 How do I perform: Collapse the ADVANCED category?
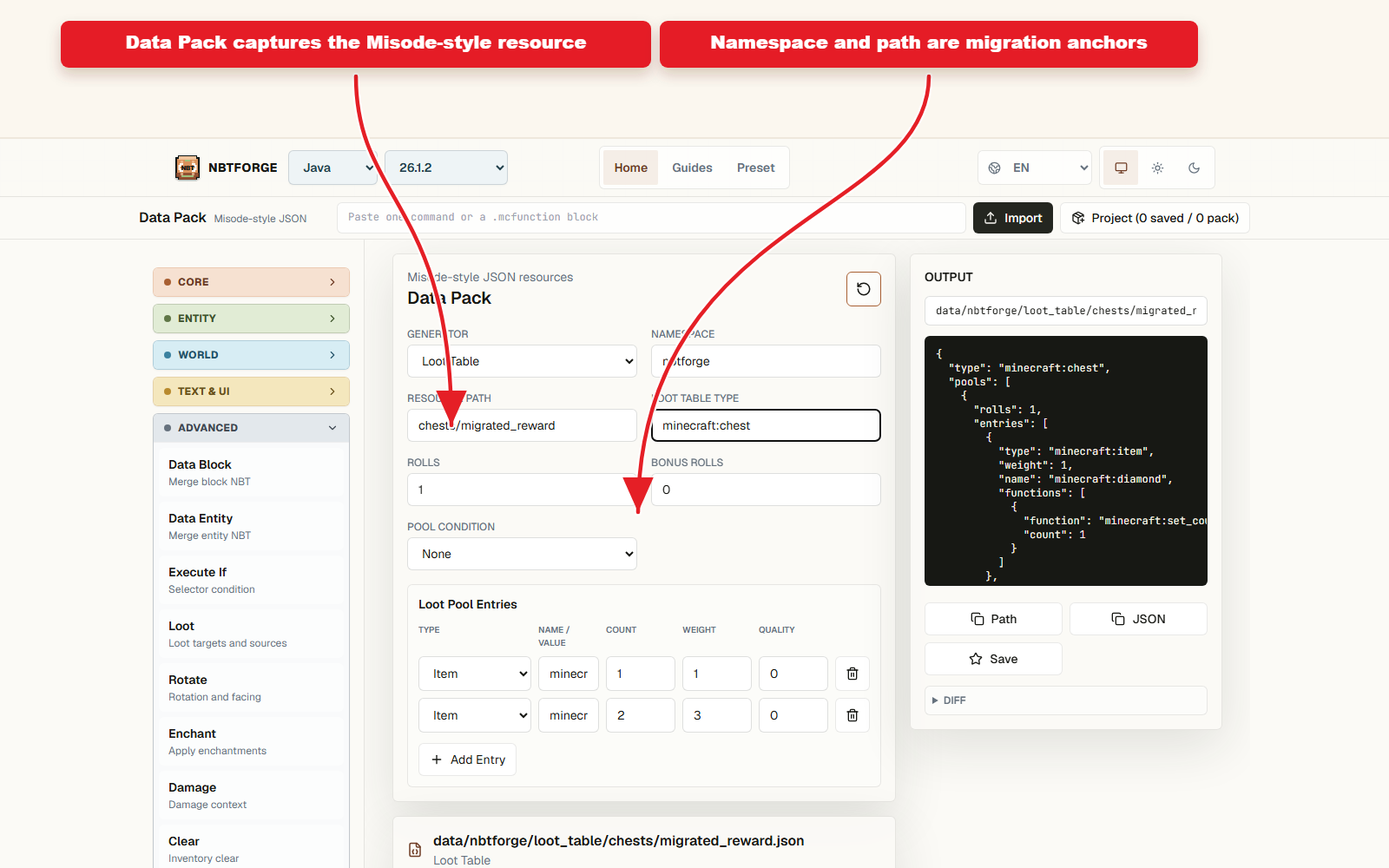[x=251, y=428]
